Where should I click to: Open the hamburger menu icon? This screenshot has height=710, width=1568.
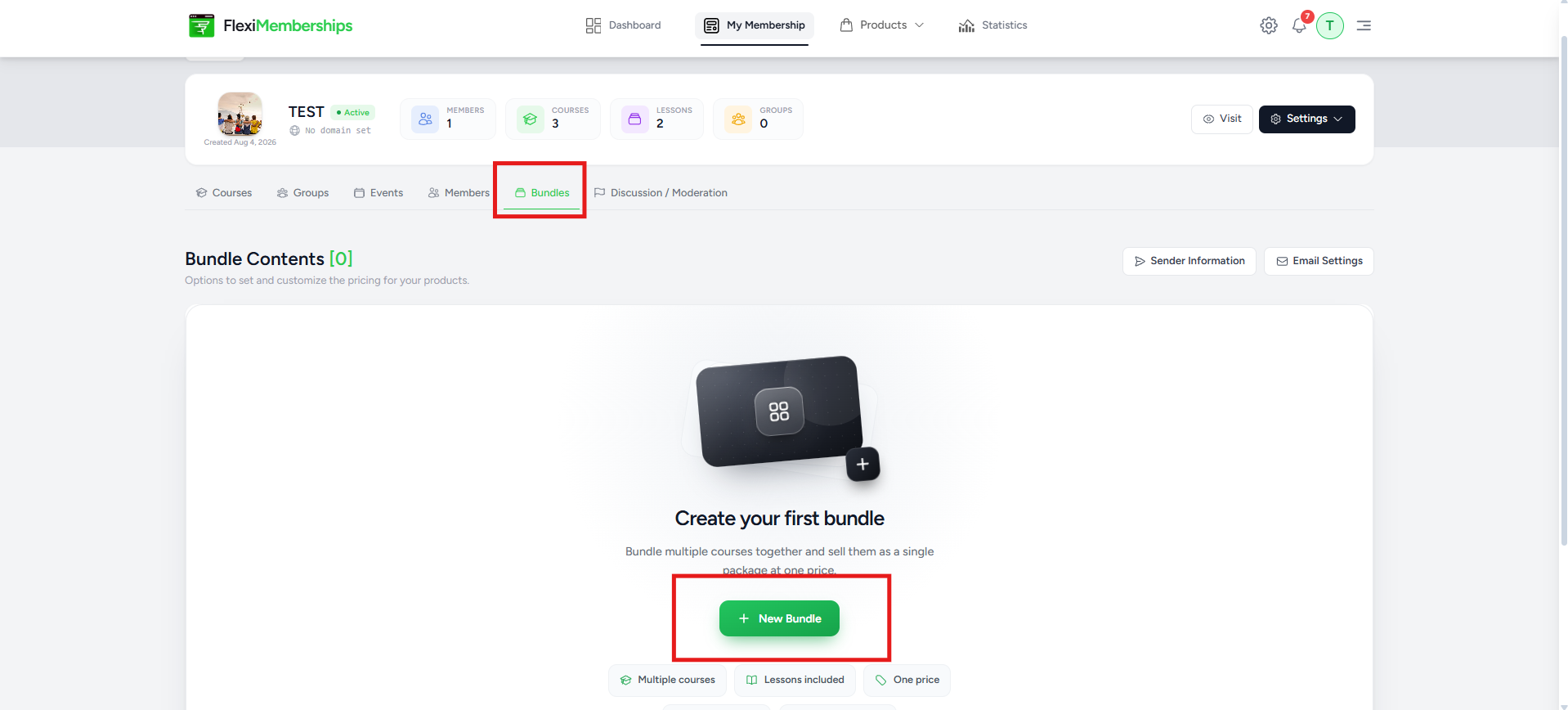click(x=1364, y=25)
